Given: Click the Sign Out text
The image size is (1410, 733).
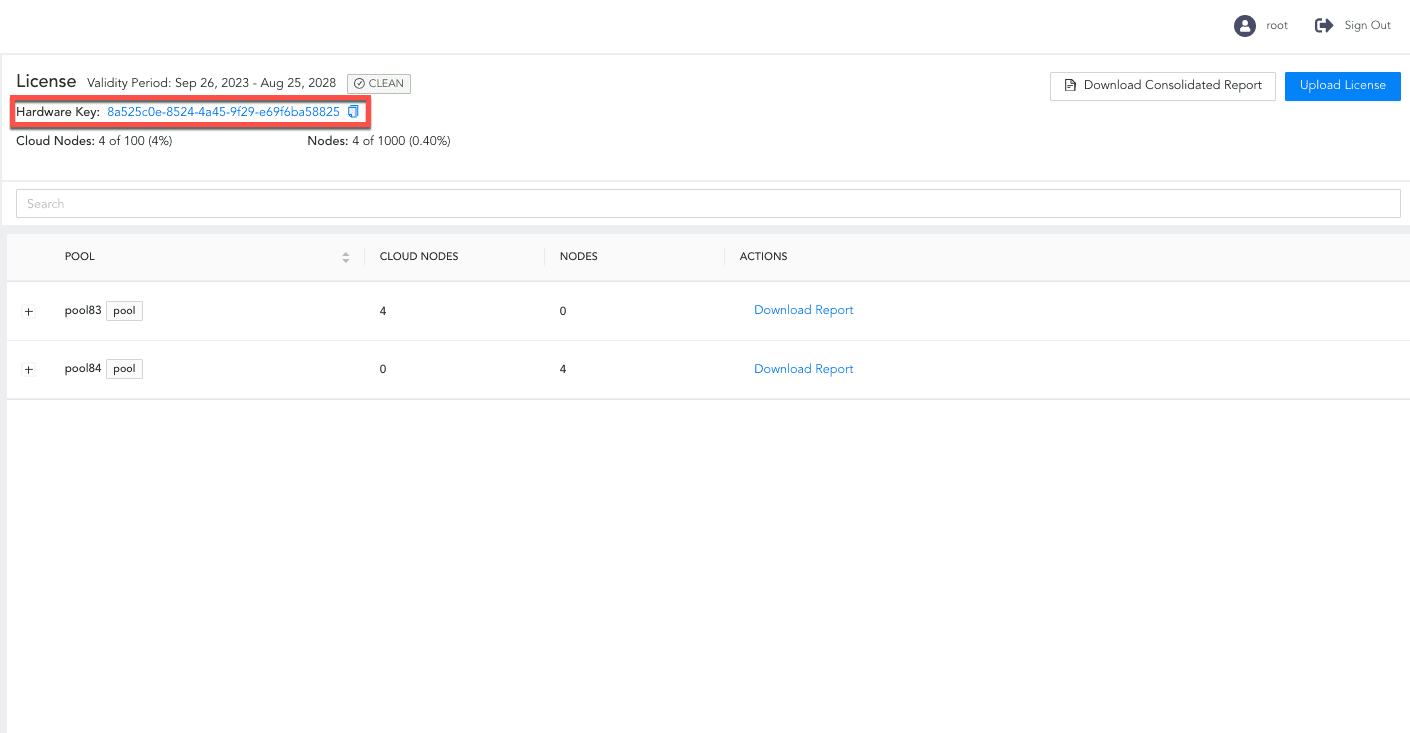Looking at the screenshot, I should click(x=1367, y=26).
